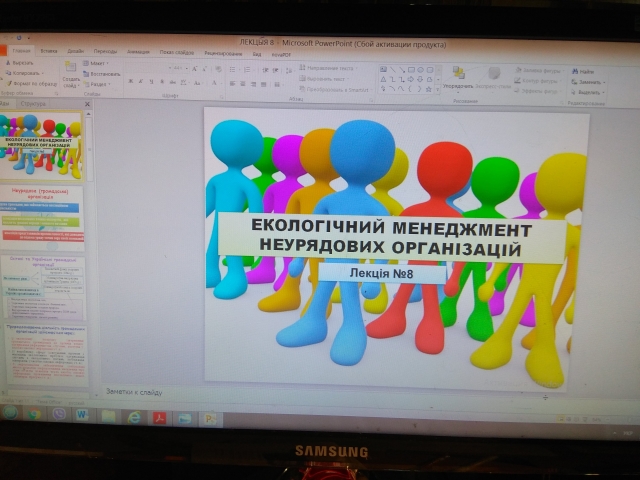Image resolution: width=640 pixels, height=480 pixels.
Task: Click the increase list level icon
Action: coord(276,71)
